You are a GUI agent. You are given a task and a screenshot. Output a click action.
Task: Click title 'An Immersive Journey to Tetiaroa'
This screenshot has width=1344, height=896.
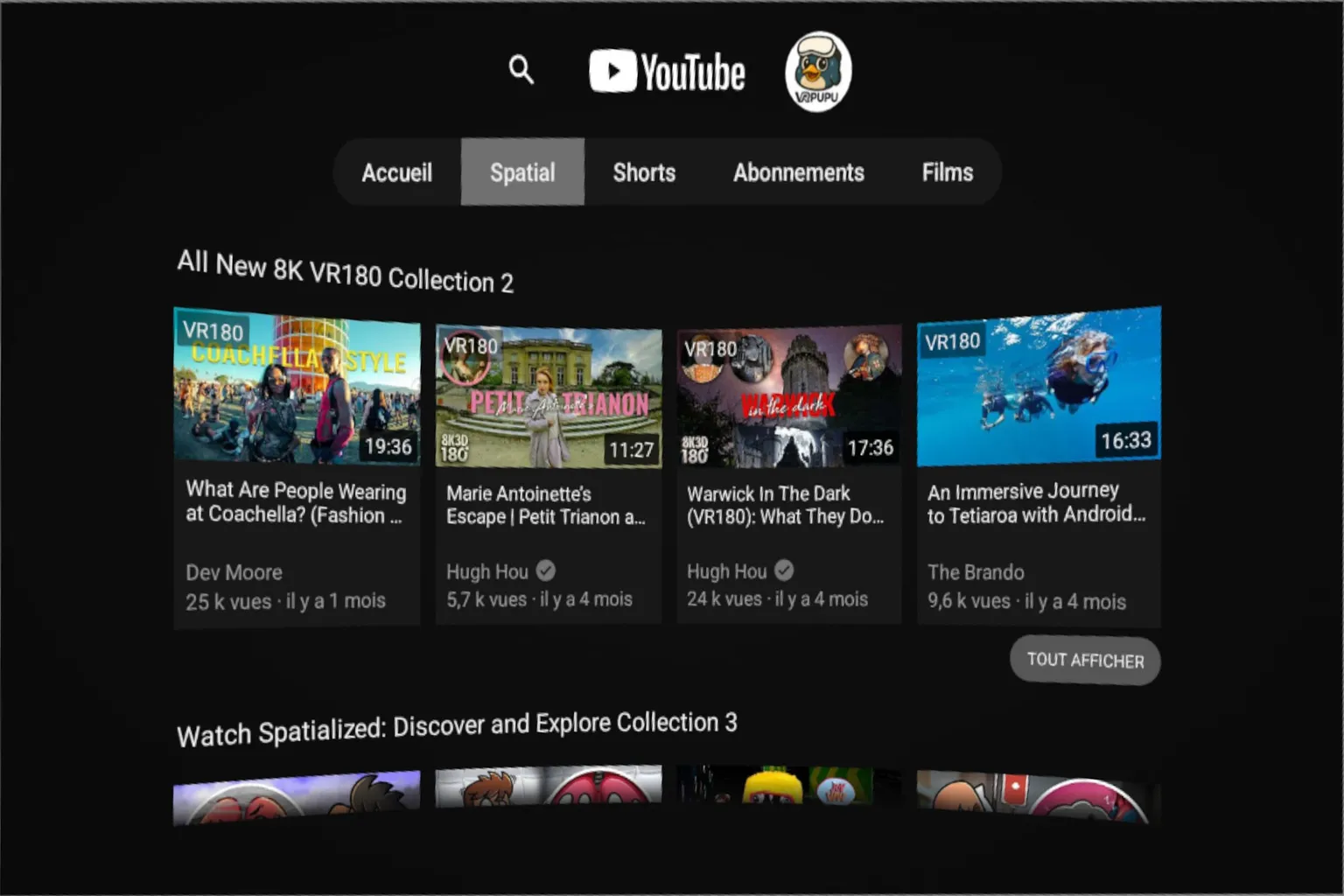(x=1036, y=503)
